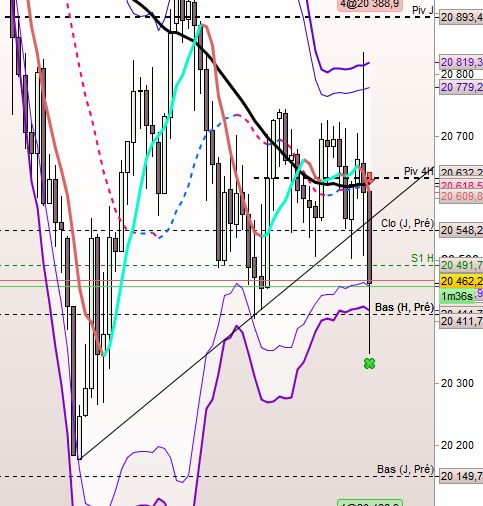Click the 20 411,7 price tag
Screen dimensions: 483x506
coord(461,321)
